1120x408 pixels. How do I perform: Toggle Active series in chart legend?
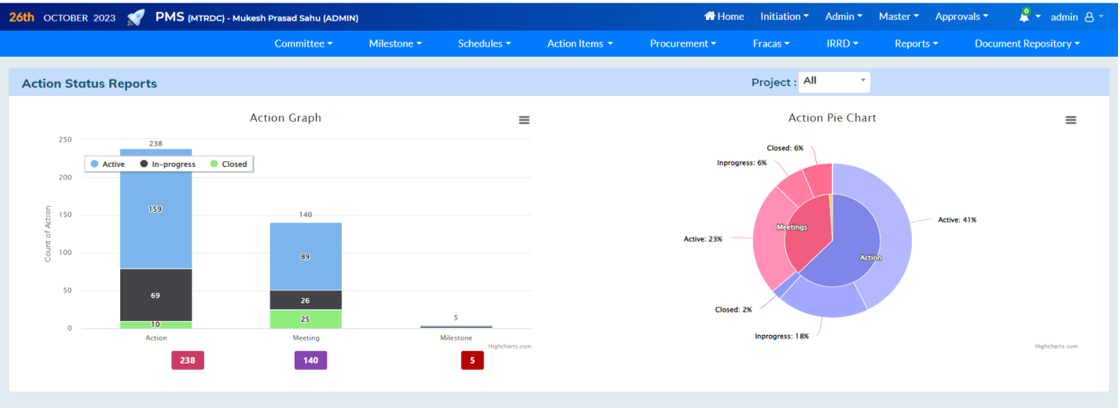click(108, 164)
